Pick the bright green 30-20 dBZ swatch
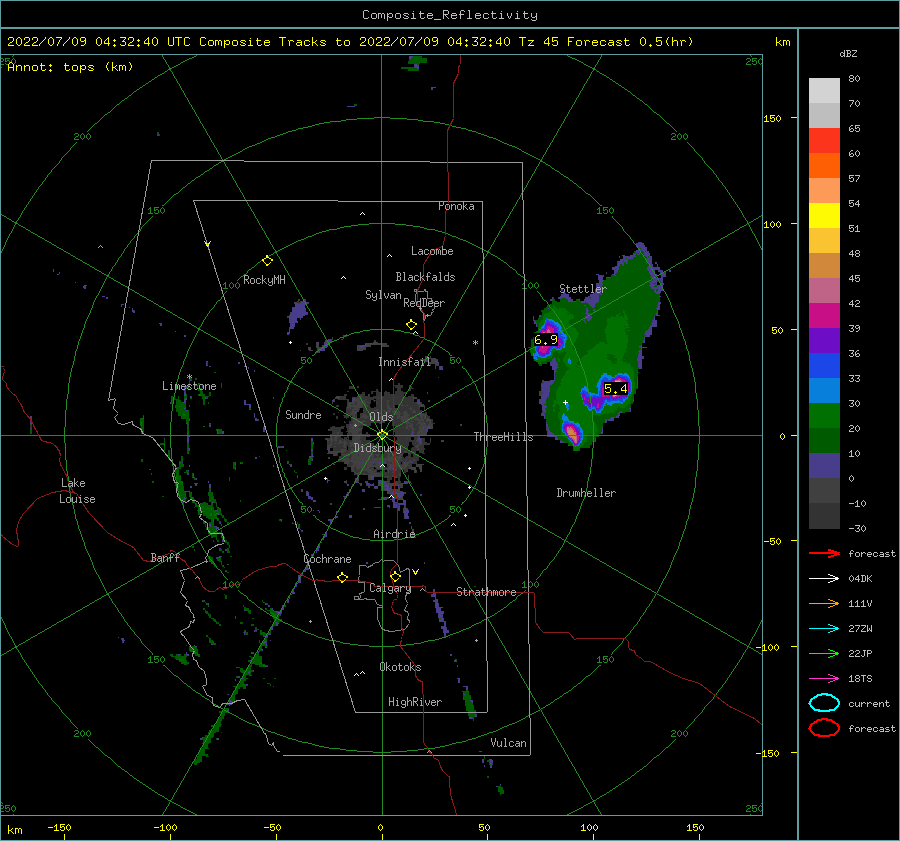This screenshot has width=900, height=841. (x=824, y=416)
